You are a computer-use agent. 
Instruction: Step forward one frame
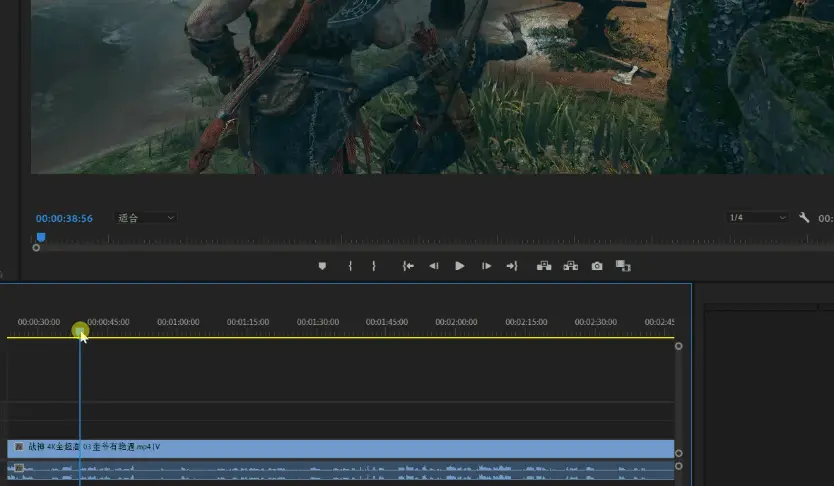point(486,266)
